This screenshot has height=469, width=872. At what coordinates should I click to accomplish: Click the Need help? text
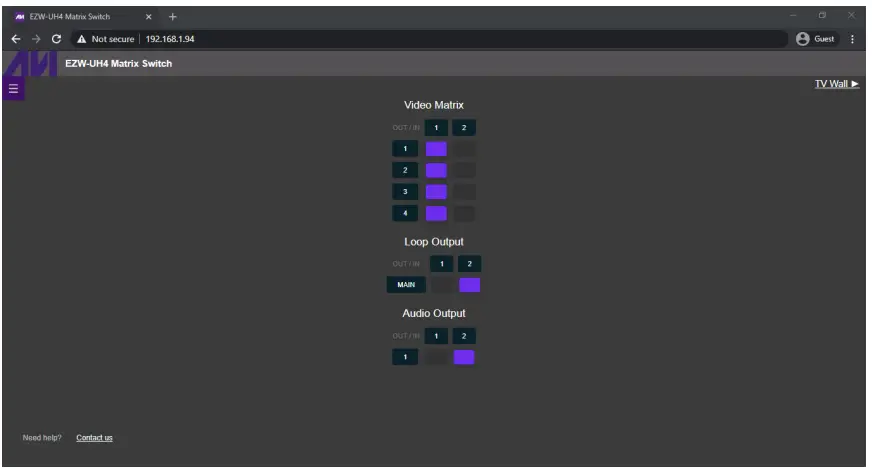(x=42, y=438)
